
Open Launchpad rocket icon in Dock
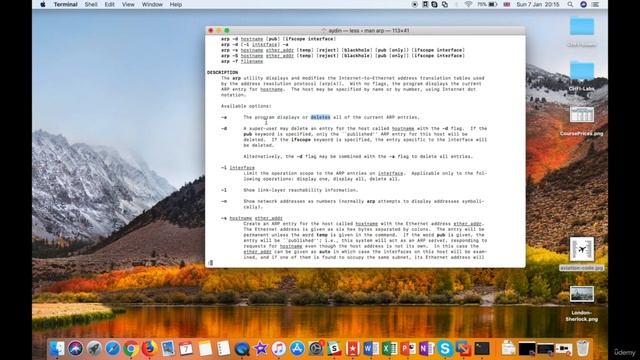[94, 349]
